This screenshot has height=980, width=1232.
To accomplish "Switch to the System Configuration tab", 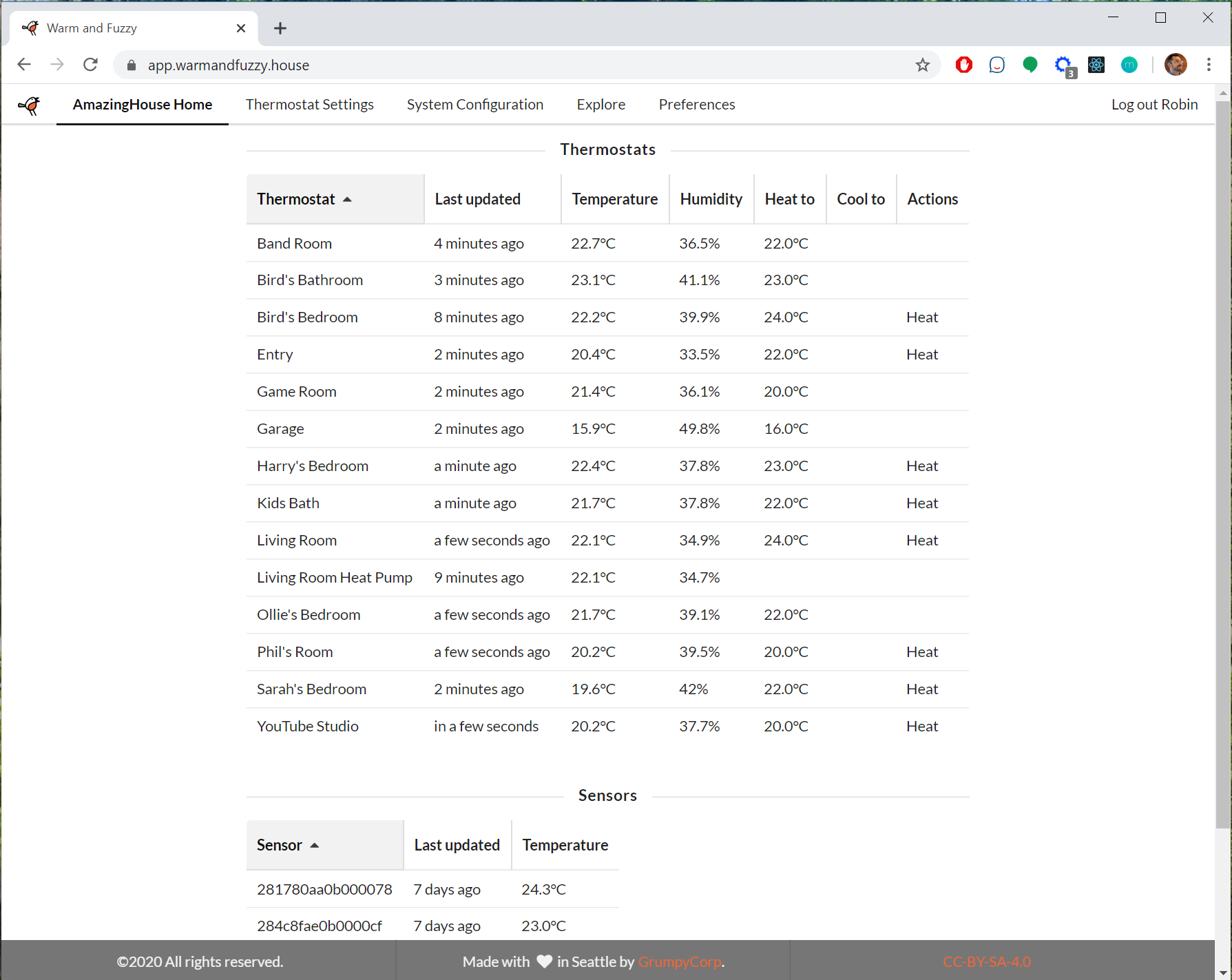I will click(x=474, y=105).
